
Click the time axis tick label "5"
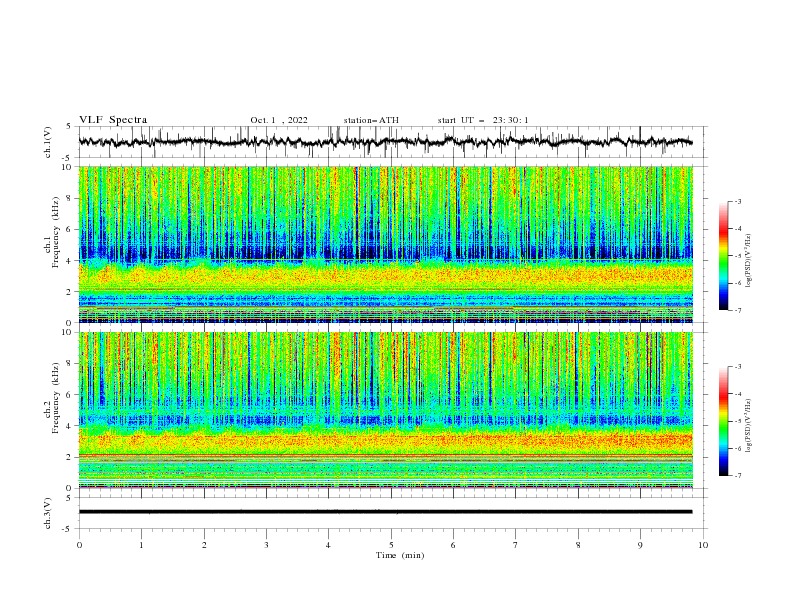pyautogui.click(x=391, y=545)
